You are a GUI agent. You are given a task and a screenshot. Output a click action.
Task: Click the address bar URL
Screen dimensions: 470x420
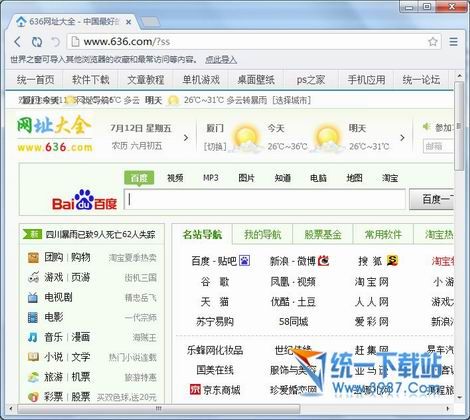point(127,42)
